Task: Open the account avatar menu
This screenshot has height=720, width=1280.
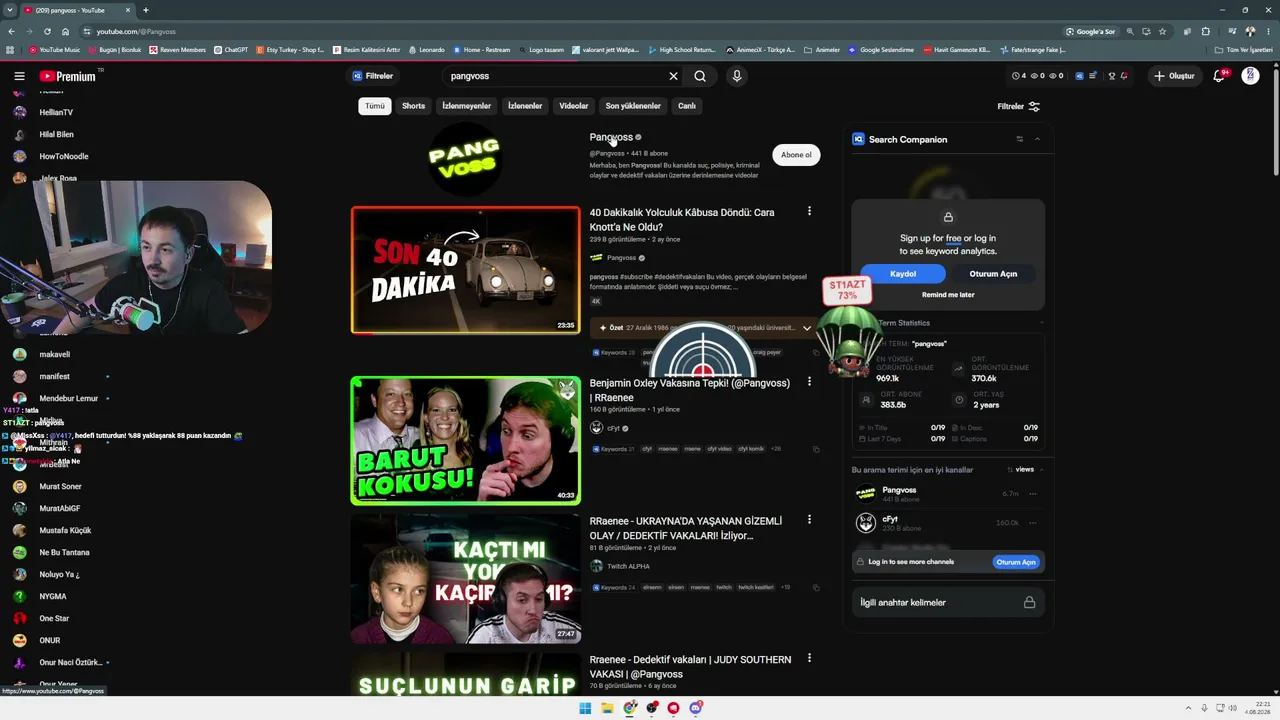Action: (x=1250, y=76)
